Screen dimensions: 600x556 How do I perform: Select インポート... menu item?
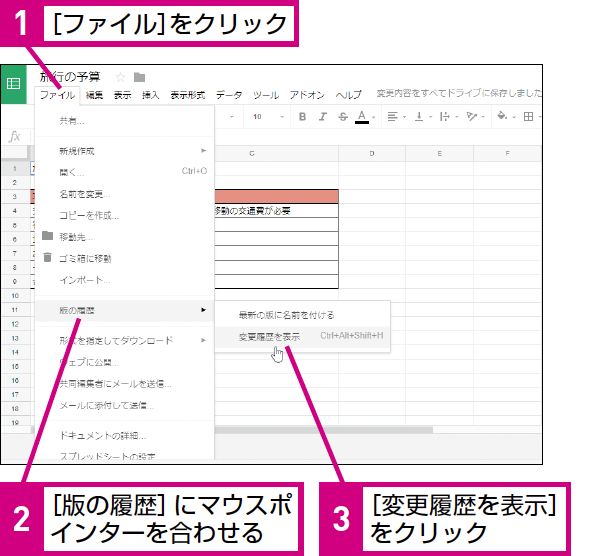[x=124, y=280]
